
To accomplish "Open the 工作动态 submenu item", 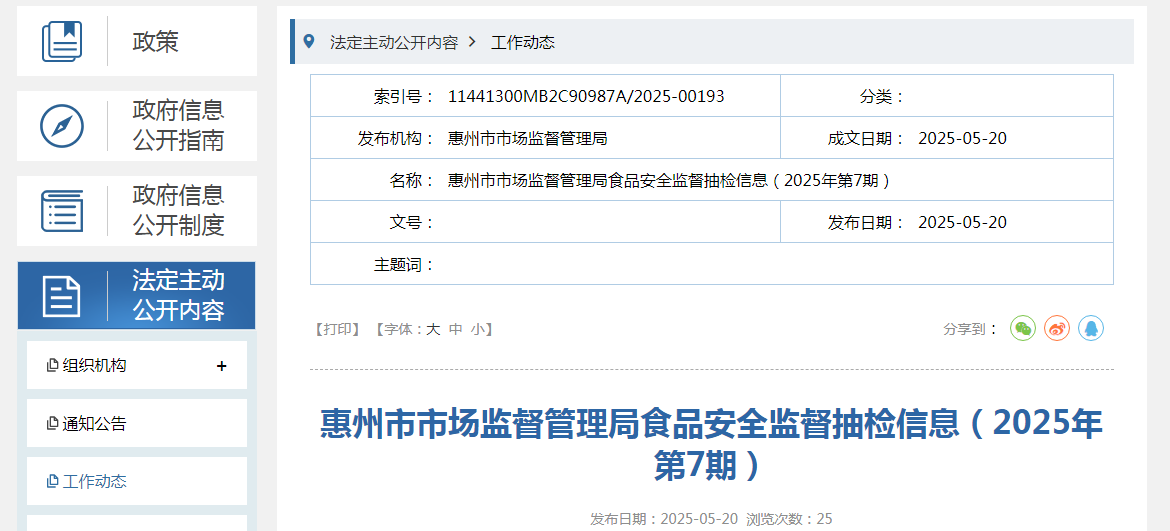I will tap(137, 481).
